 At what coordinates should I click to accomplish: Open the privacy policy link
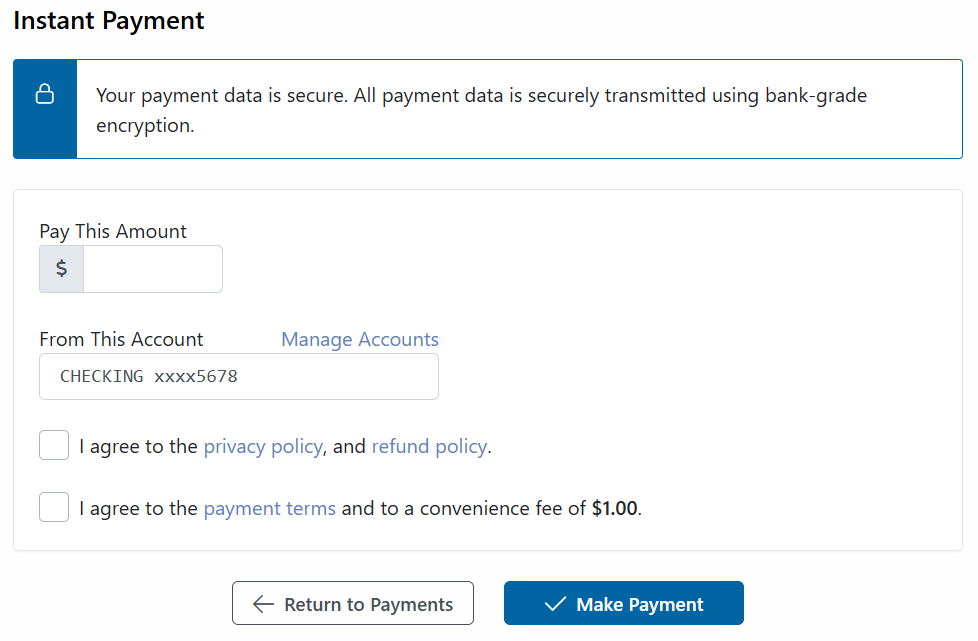pos(263,447)
